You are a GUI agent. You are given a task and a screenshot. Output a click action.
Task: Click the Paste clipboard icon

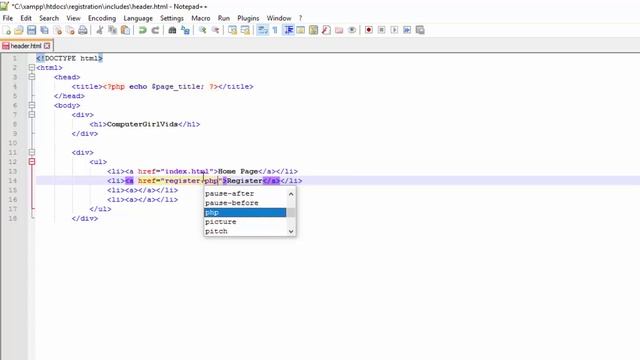pyautogui.click(x=125, y=30)
